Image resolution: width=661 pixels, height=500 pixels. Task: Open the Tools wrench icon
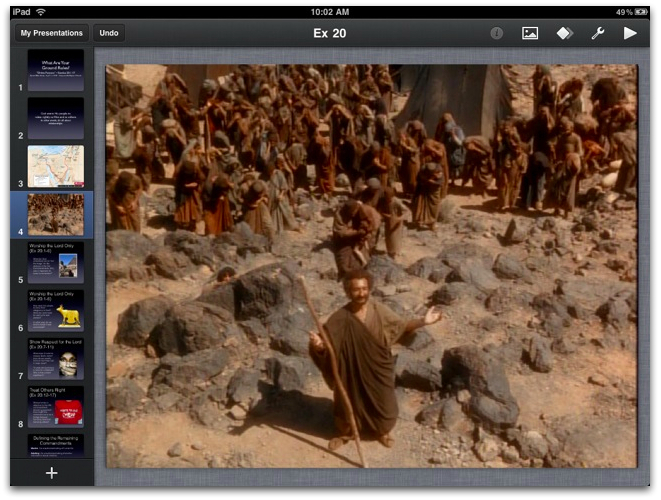coord(598,33)
